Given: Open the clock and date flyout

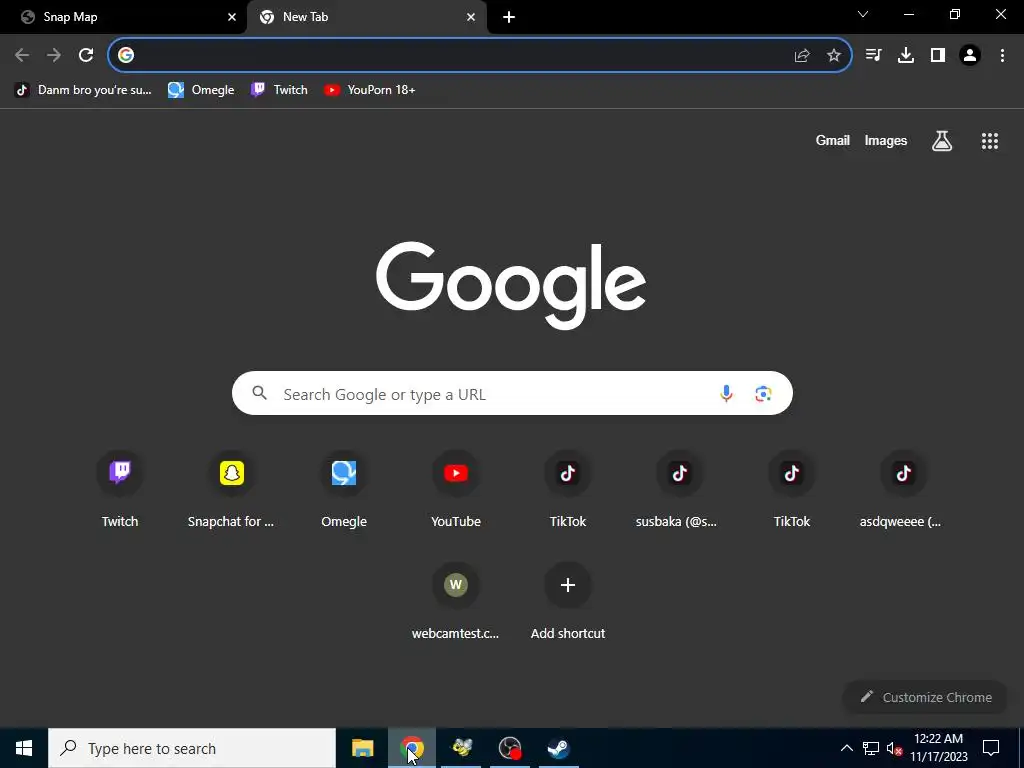Looking at the screenshot, I should pos(938,748).
